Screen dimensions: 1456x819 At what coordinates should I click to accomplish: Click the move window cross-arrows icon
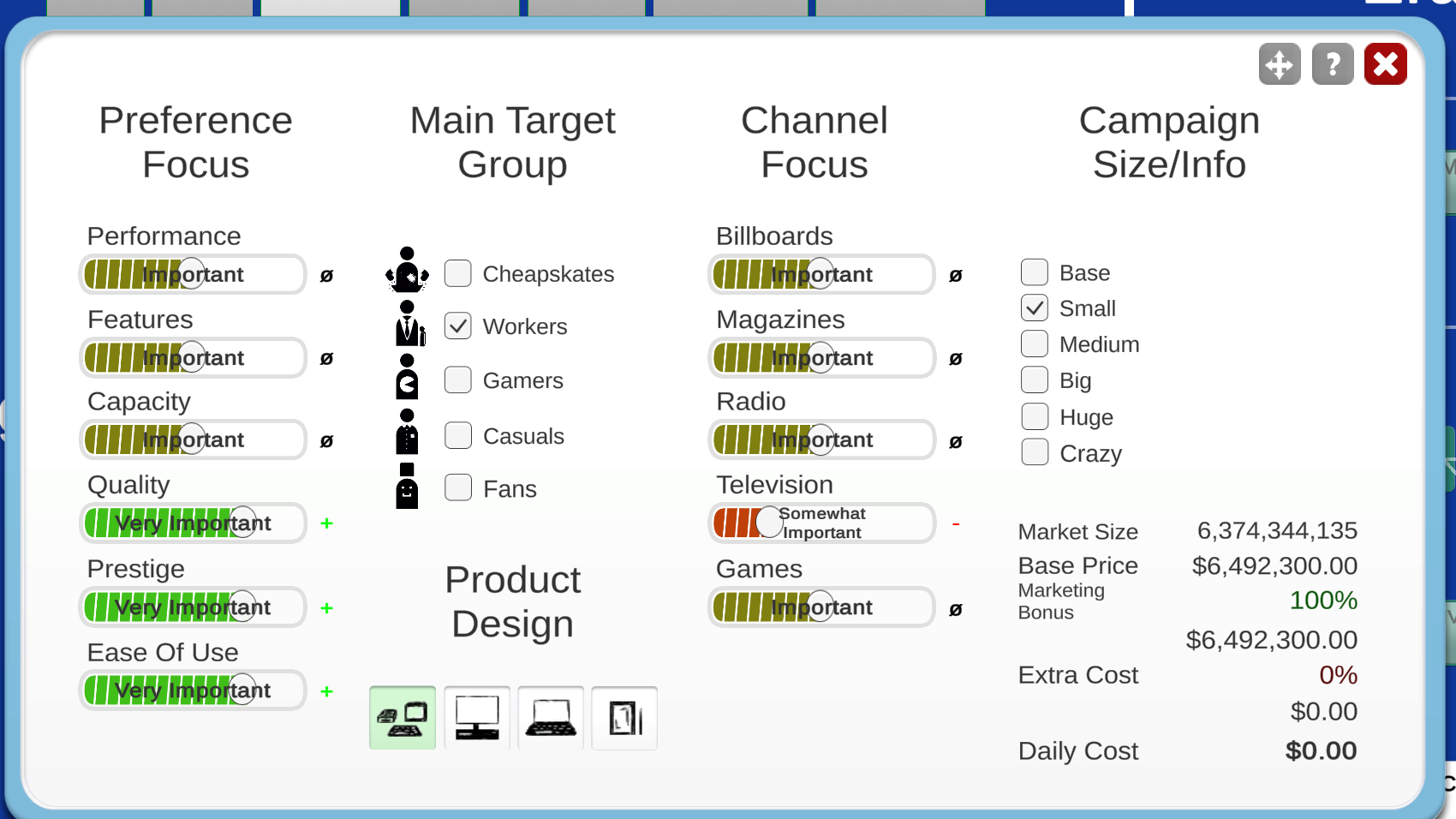click(x=1280, y=64)
